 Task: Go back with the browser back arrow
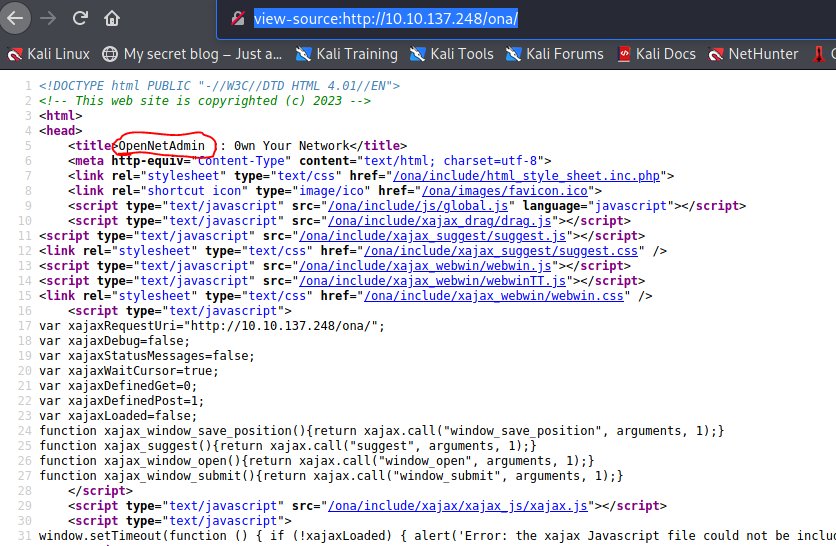(14, 18)
